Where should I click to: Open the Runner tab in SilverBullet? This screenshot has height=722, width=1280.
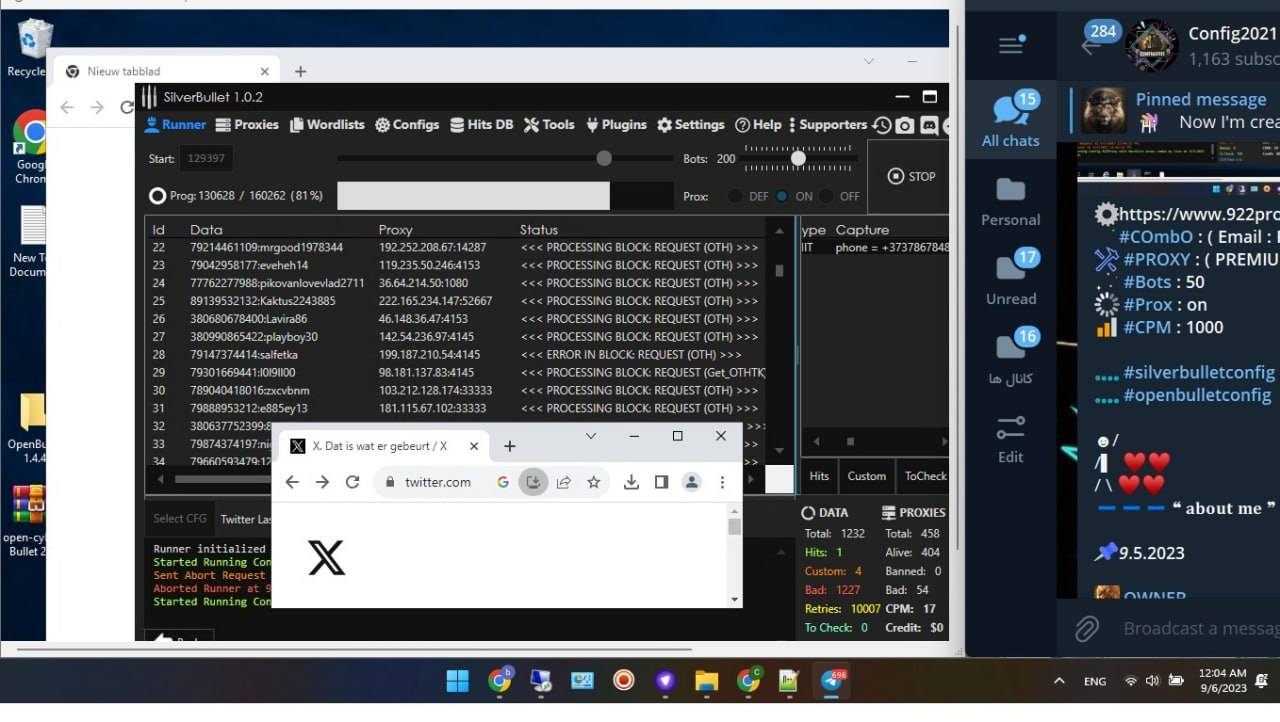pos(175,125)
